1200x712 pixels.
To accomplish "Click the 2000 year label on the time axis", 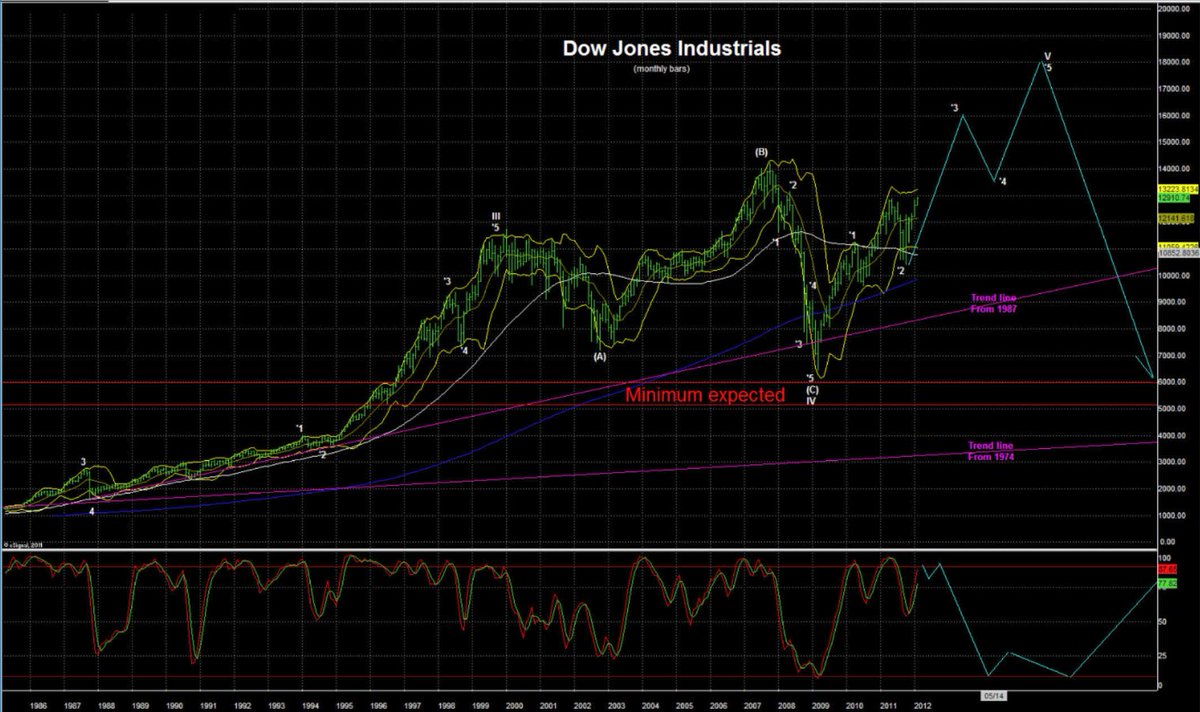I will pyautogui.click(x=515, y=706).
